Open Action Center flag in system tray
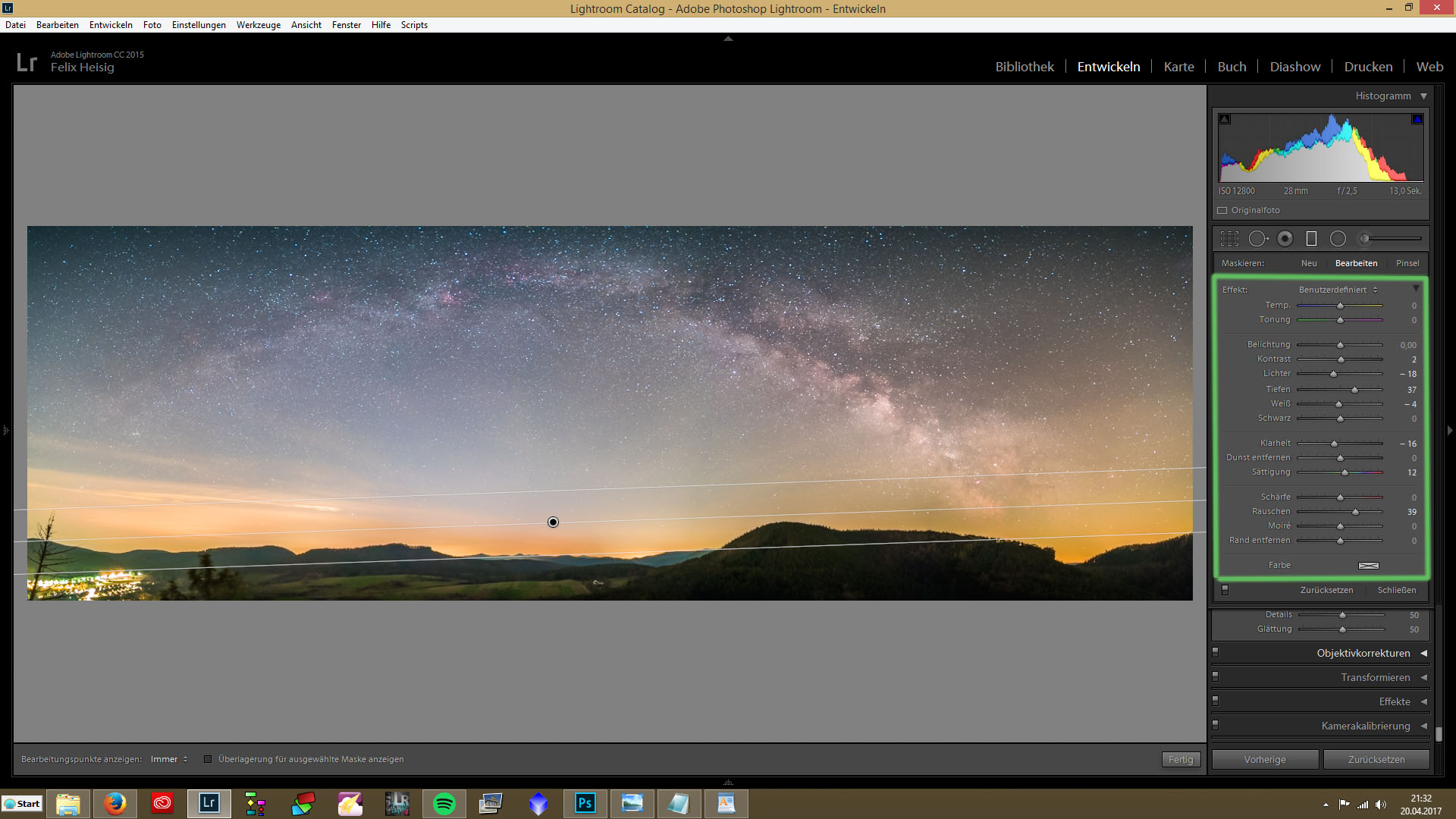 1344,805
